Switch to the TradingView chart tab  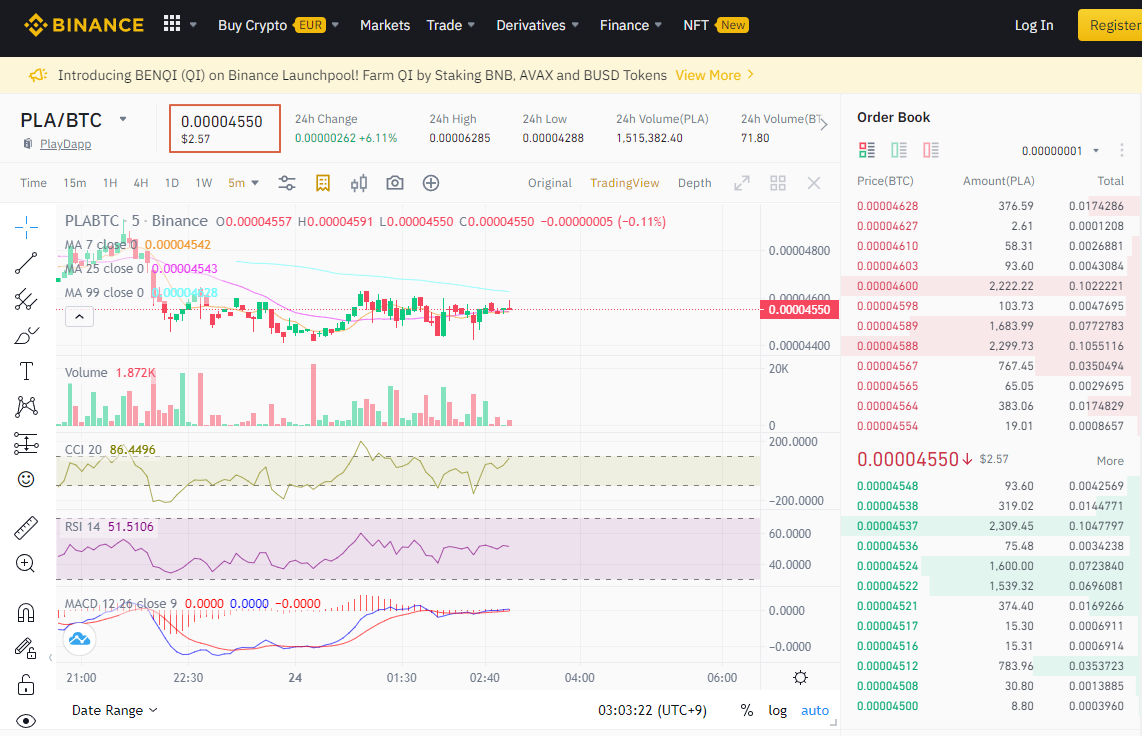click(624, 183)
